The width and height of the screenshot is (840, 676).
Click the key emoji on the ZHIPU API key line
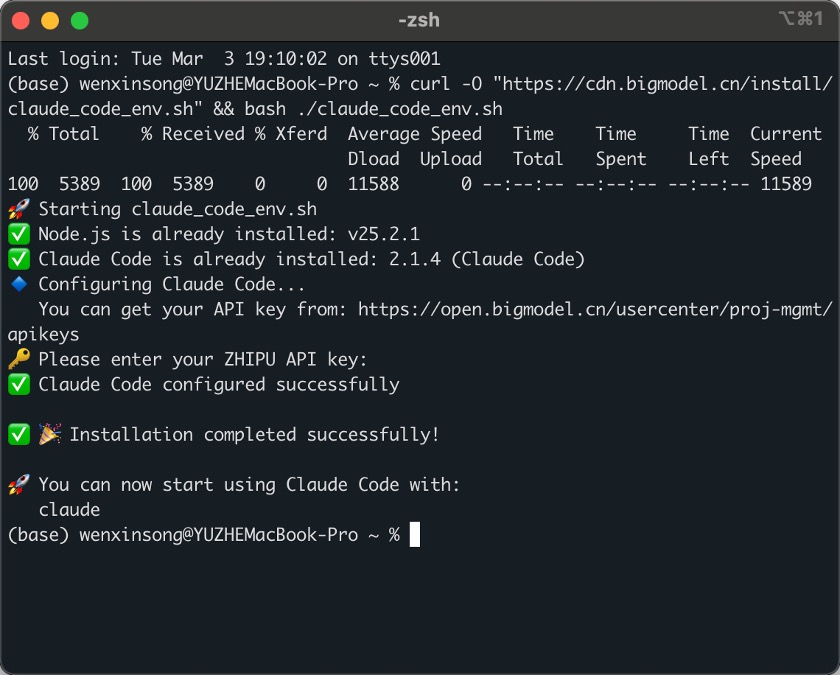(x=18, y=359)
